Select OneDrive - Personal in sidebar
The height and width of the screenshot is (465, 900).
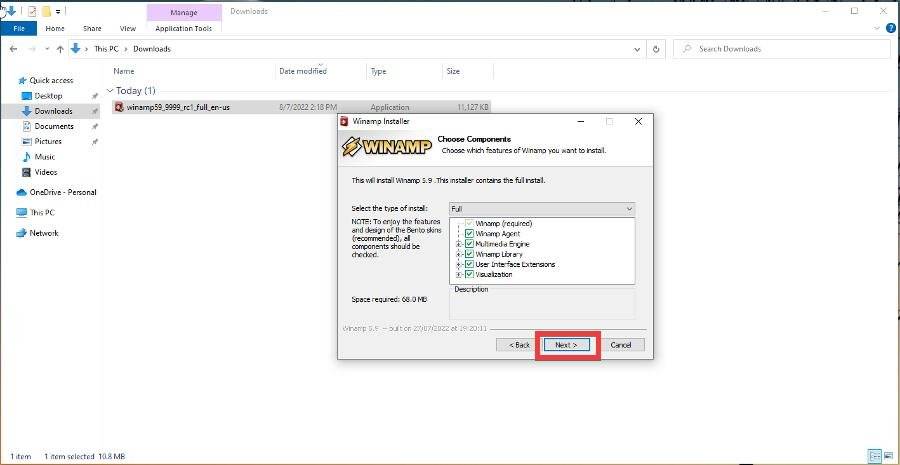(63, 192)
